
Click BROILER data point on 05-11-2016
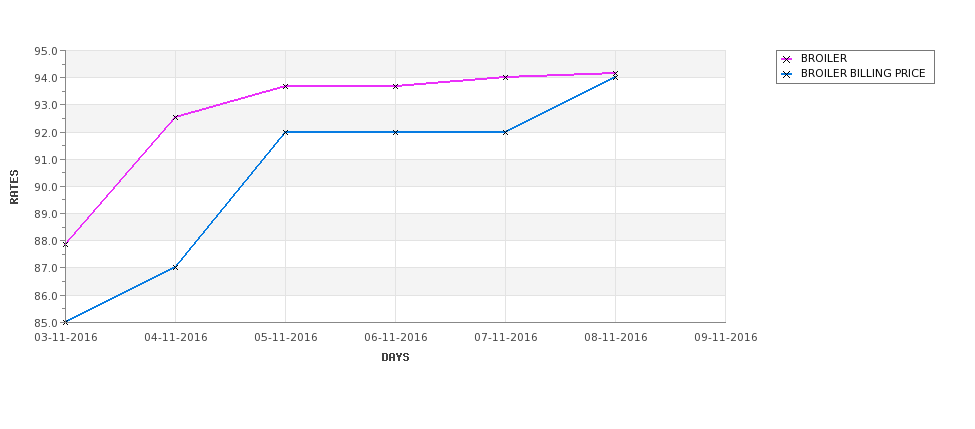(x=285, y=86)
